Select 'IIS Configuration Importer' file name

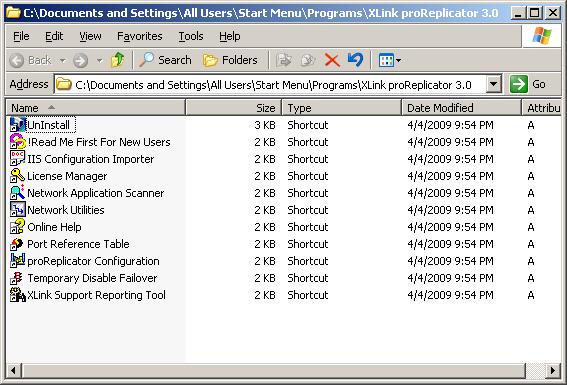tap(90, 159)
